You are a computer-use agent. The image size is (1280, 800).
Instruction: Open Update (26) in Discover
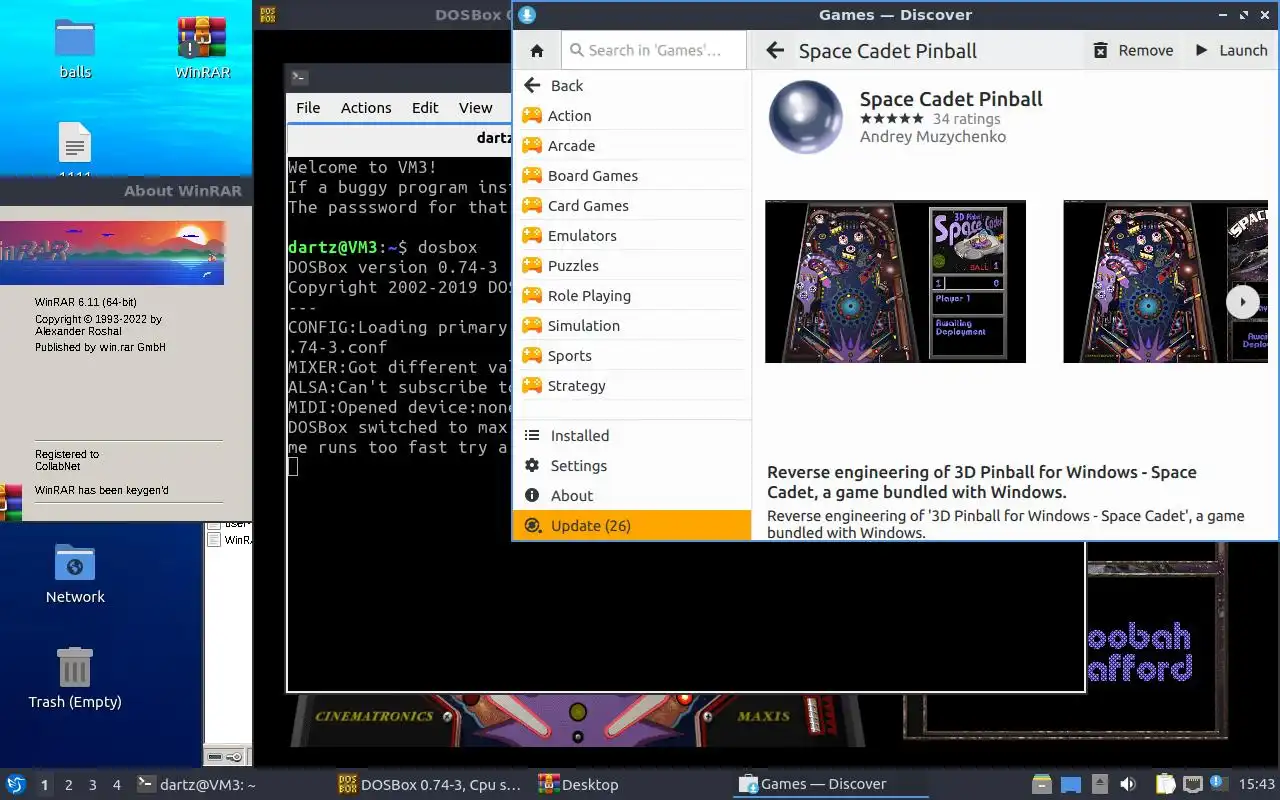631,526
